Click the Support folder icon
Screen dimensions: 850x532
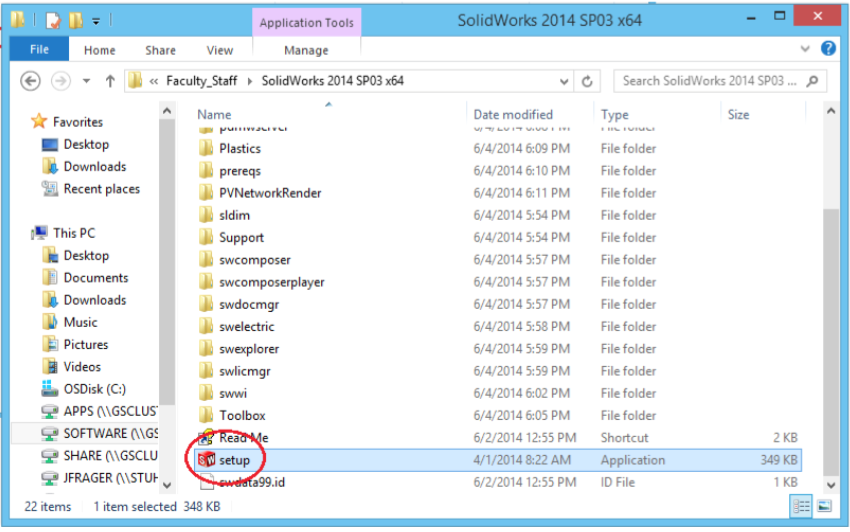(x=205, y=237)
